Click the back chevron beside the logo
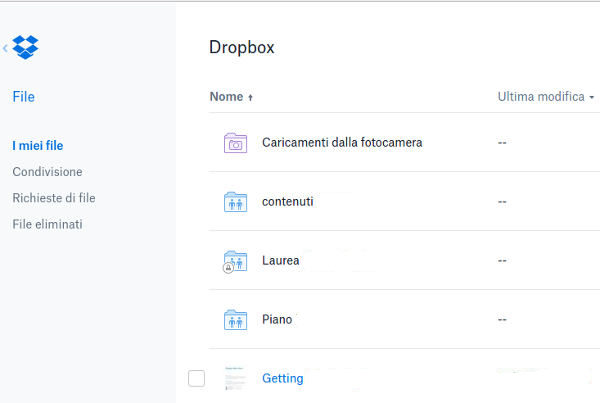The image size is (600, 403). 5,48
